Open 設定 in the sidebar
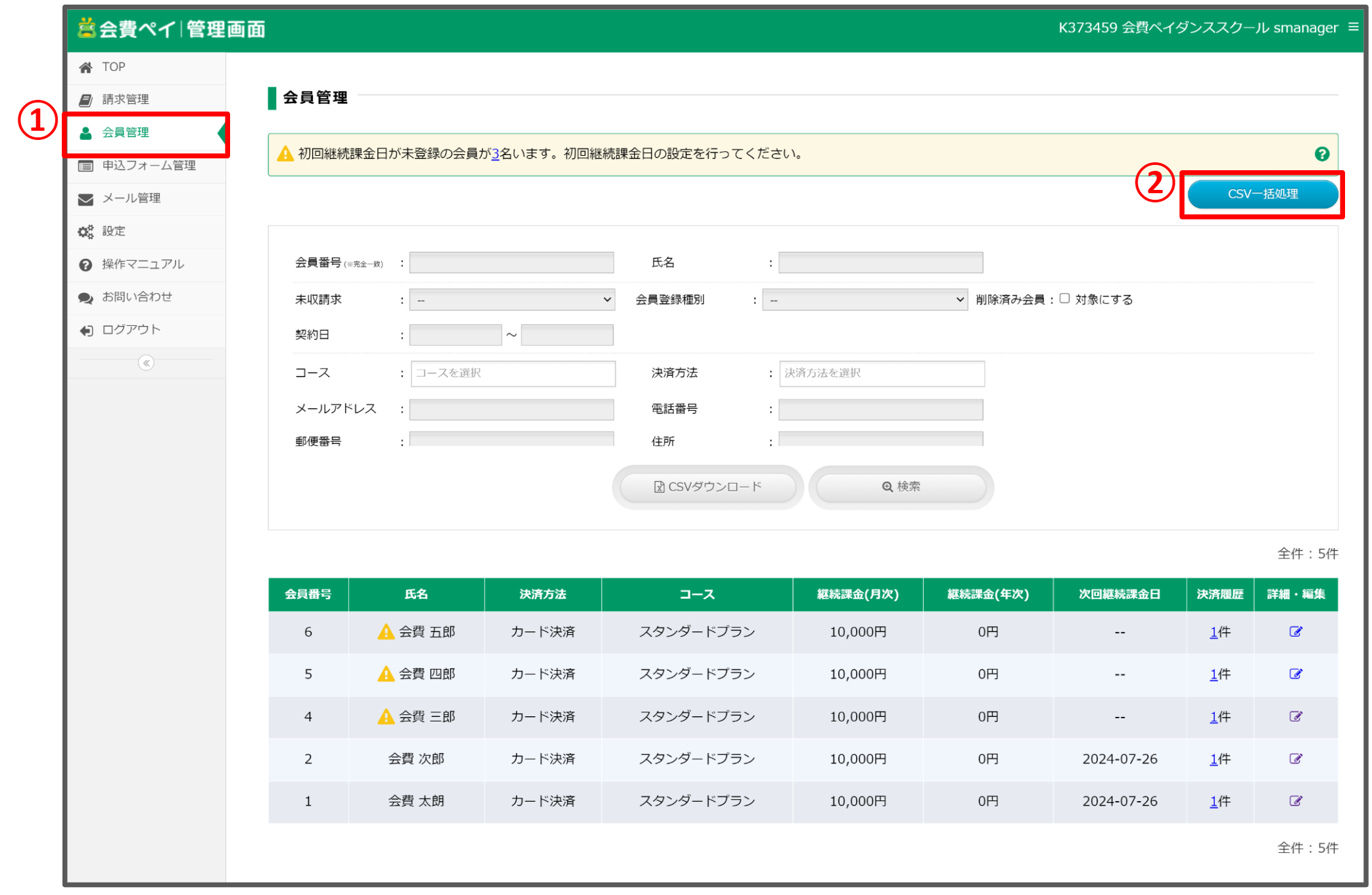Viewport: 1372px width, 895px height. tap(114, 231)
